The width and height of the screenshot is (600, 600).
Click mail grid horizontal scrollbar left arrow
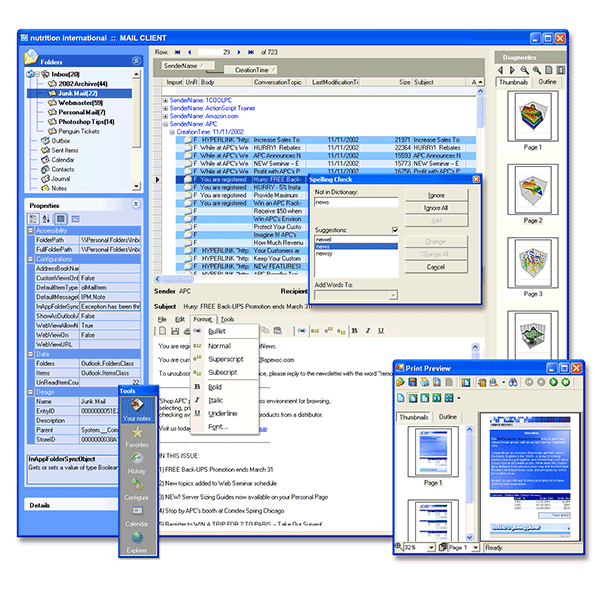(157, 279)
